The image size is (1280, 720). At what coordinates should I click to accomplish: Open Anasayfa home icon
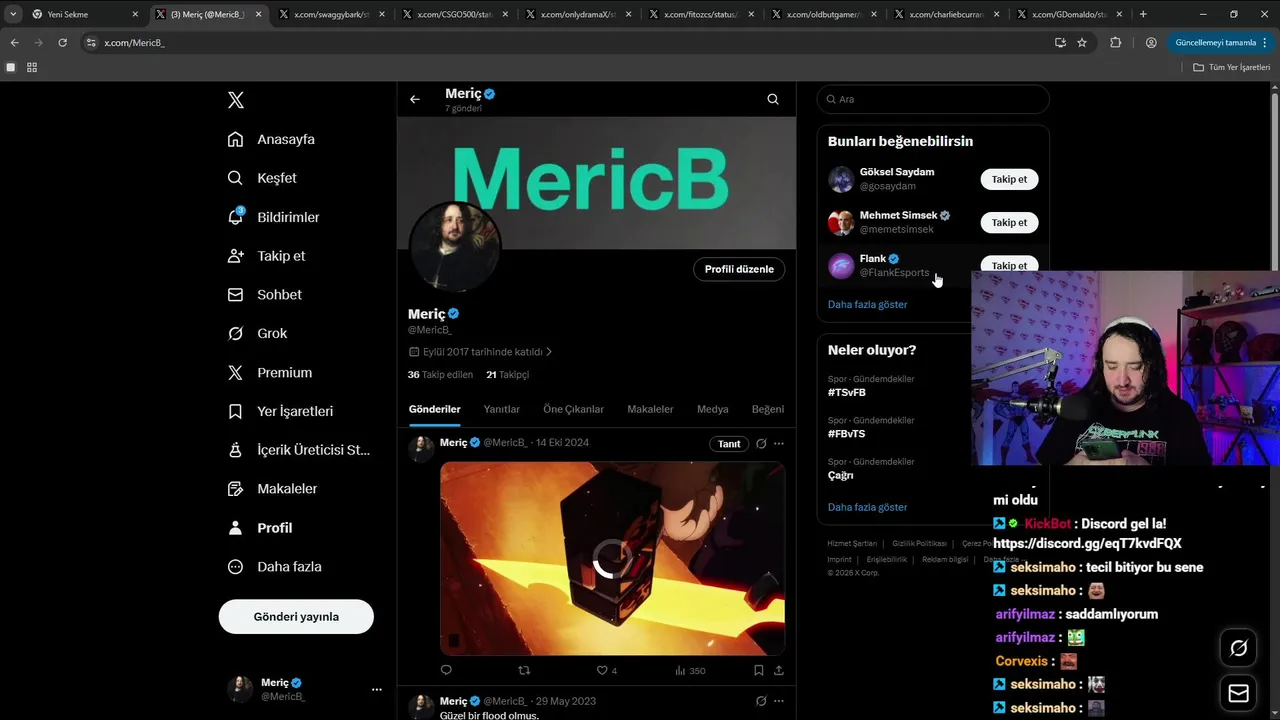click(x=235, y=139)
